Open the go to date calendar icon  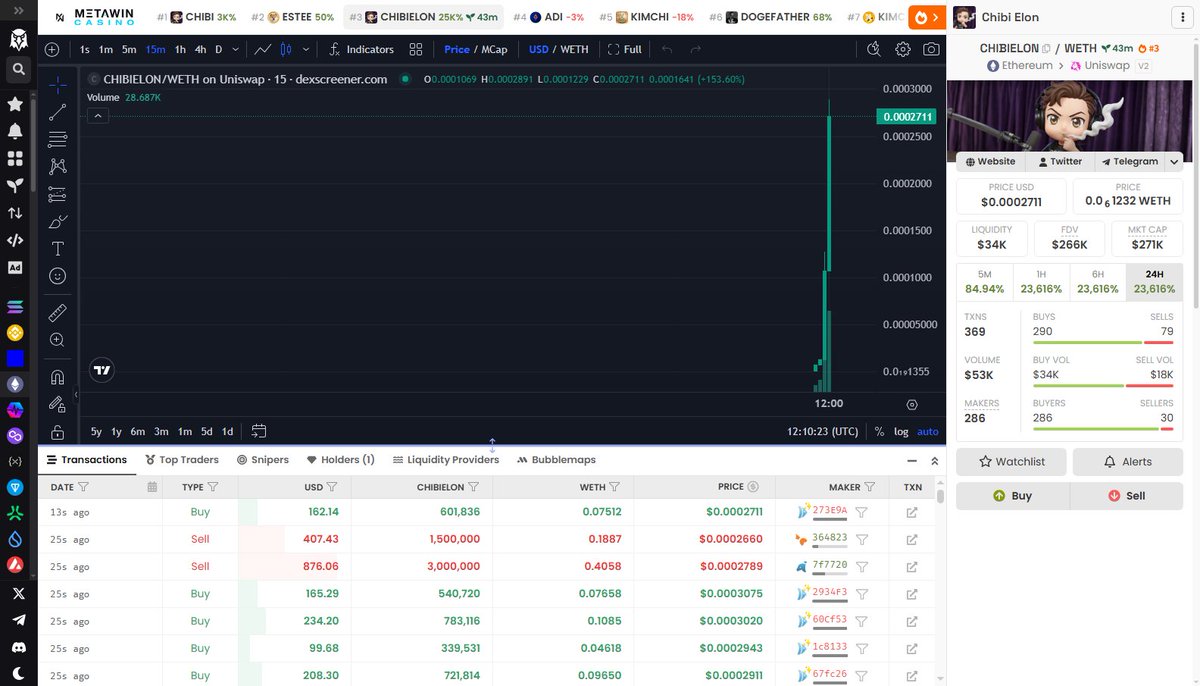(x=259, y=431)
